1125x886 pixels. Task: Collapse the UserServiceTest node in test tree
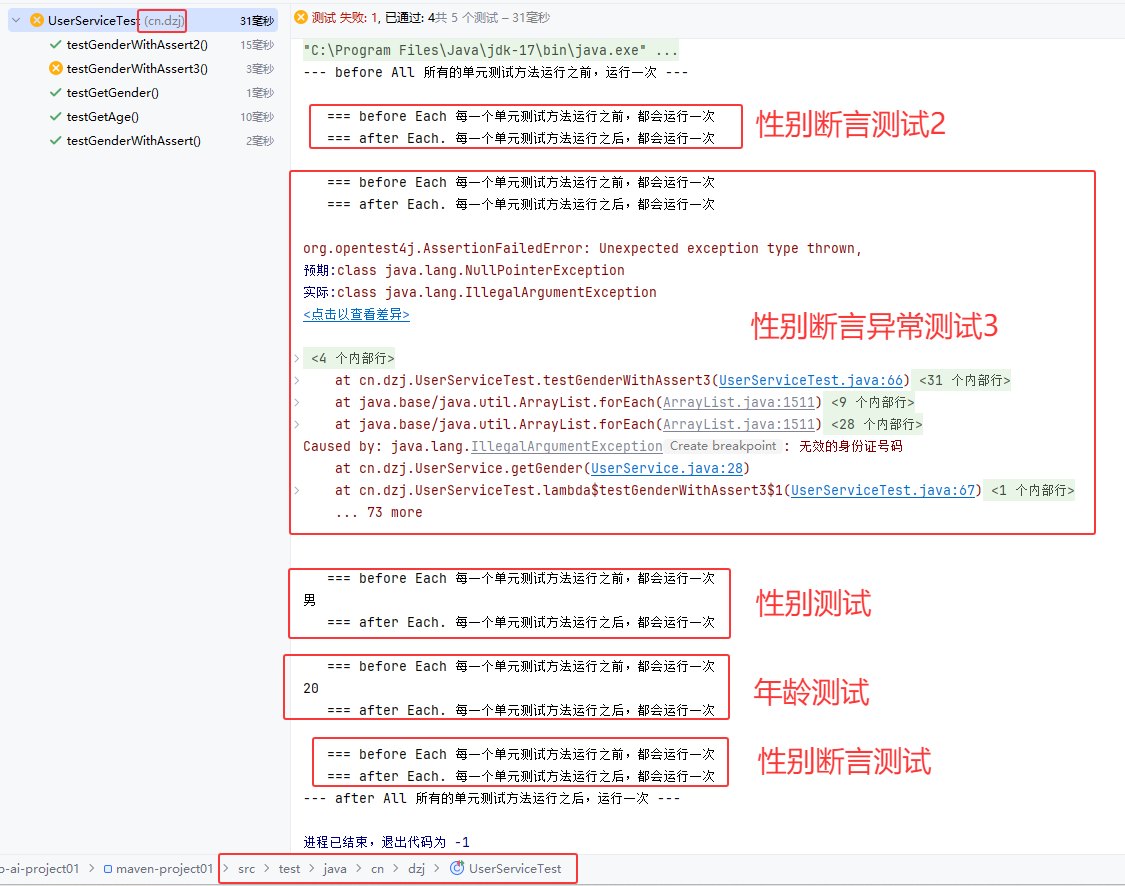[x=16, y=20]
